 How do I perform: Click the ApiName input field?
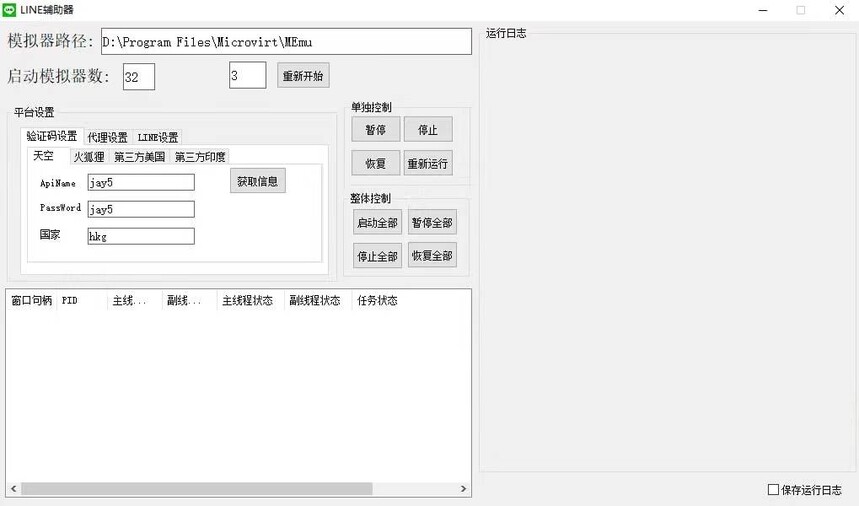(141, 182)
